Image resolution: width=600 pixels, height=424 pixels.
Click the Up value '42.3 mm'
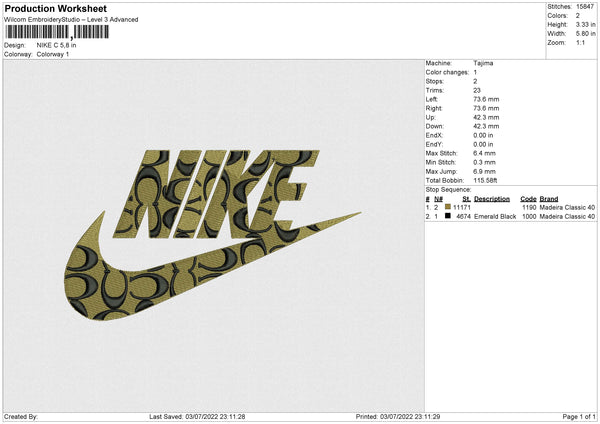[x=486, y=117]
